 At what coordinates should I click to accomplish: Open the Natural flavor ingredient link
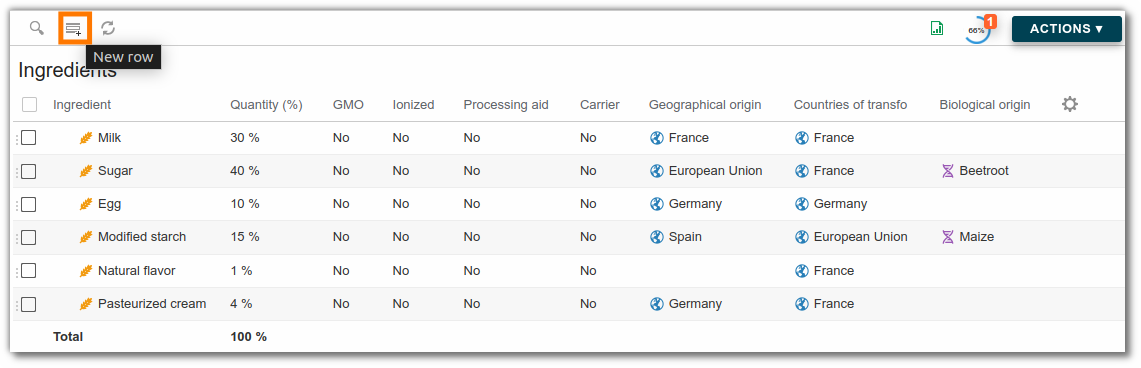[137, 271]
